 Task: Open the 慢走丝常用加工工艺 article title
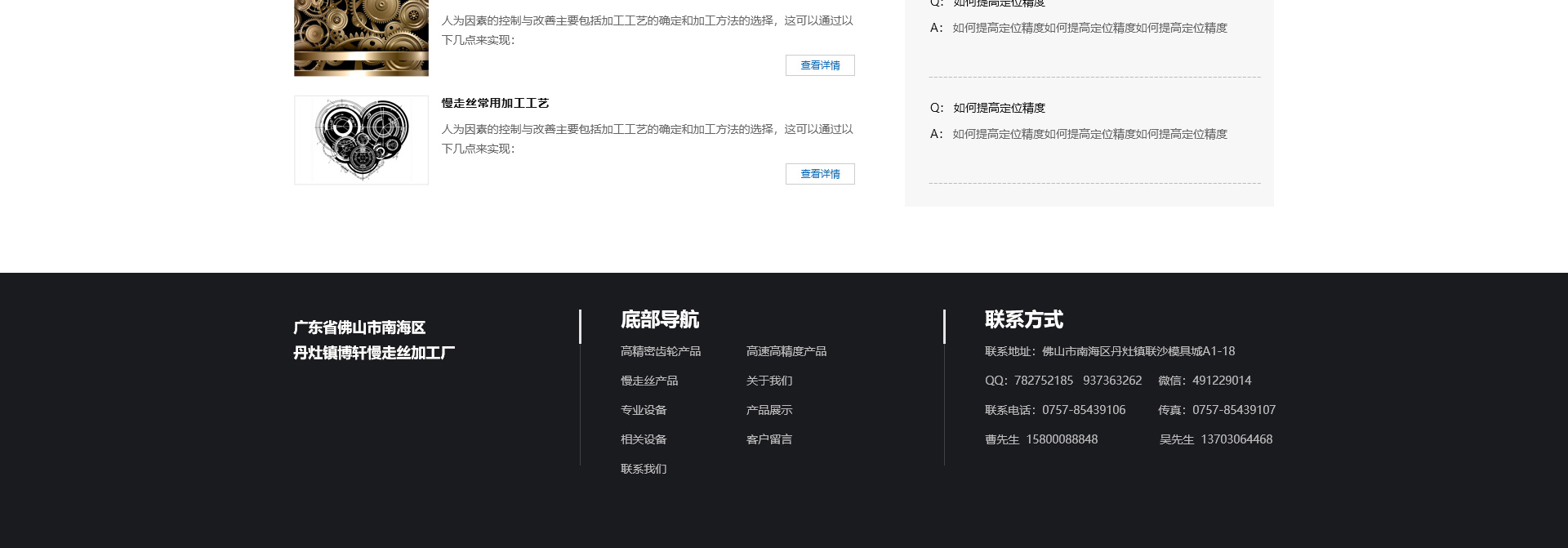point(495,103)
